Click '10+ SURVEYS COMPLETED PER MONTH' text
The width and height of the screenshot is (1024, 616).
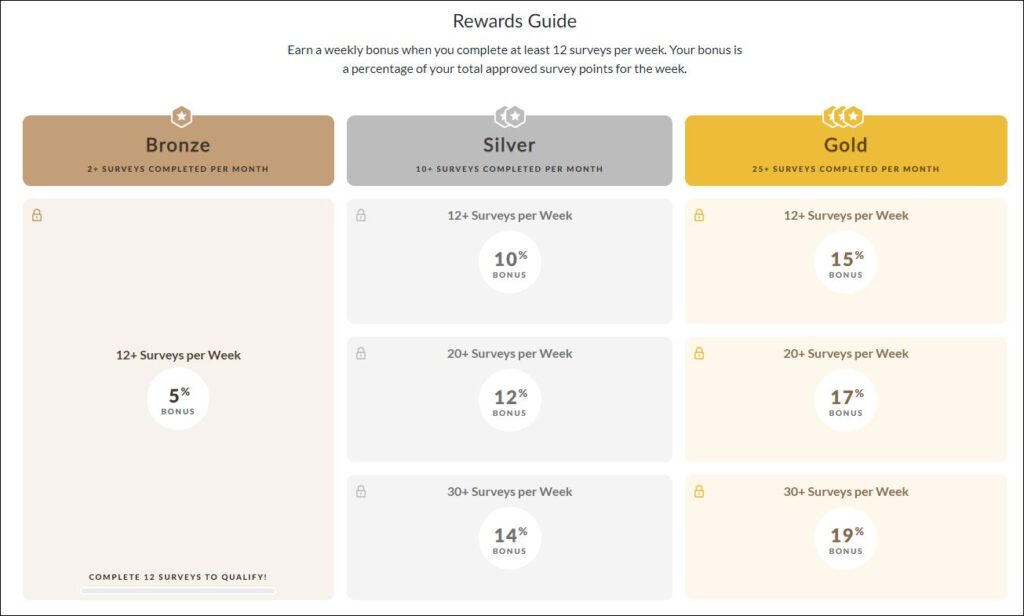pyautogui.click(x=509, y=169)
